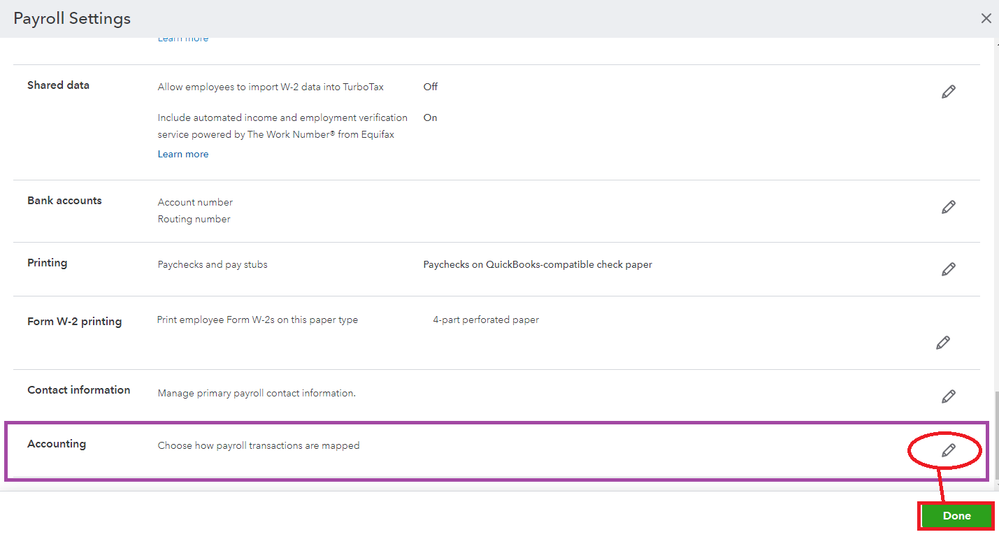Click the Equifax verification On value
The image size is (999, 537).
[430, 118]
